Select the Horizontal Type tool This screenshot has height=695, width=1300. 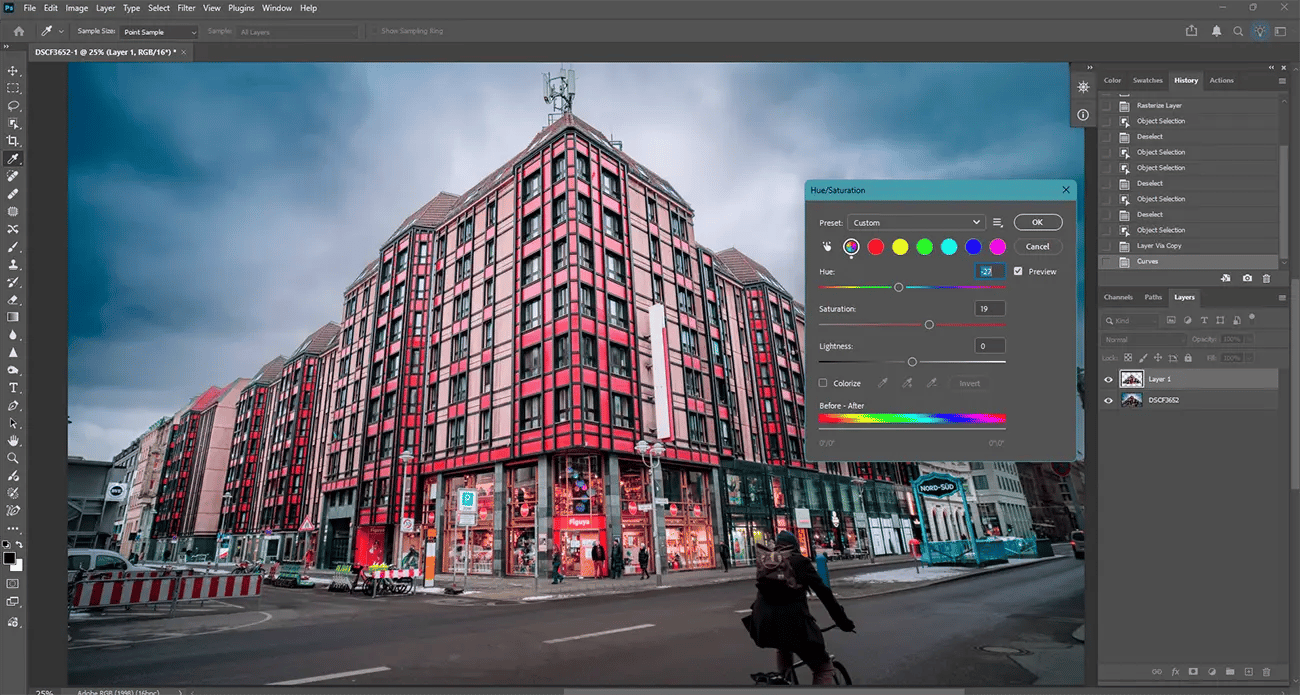(x=13, y=388)
